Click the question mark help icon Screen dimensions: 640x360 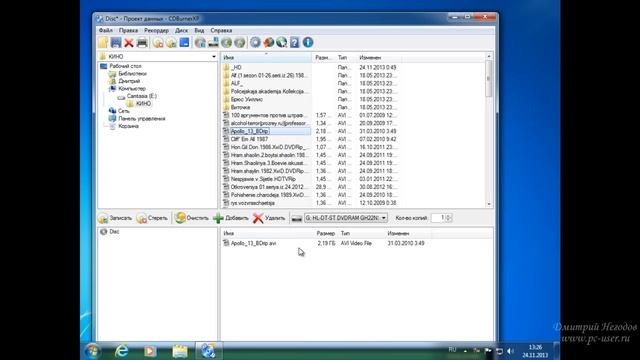coord(295,42)
